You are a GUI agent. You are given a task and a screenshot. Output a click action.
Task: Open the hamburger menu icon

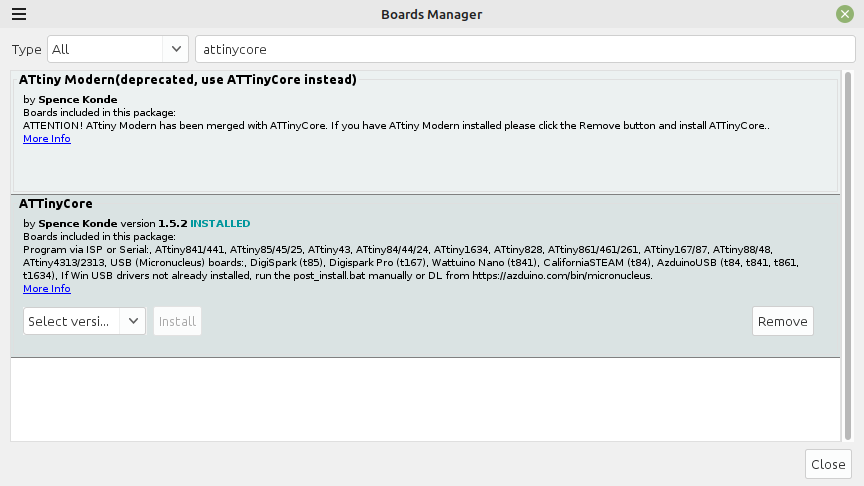[19, 14]
